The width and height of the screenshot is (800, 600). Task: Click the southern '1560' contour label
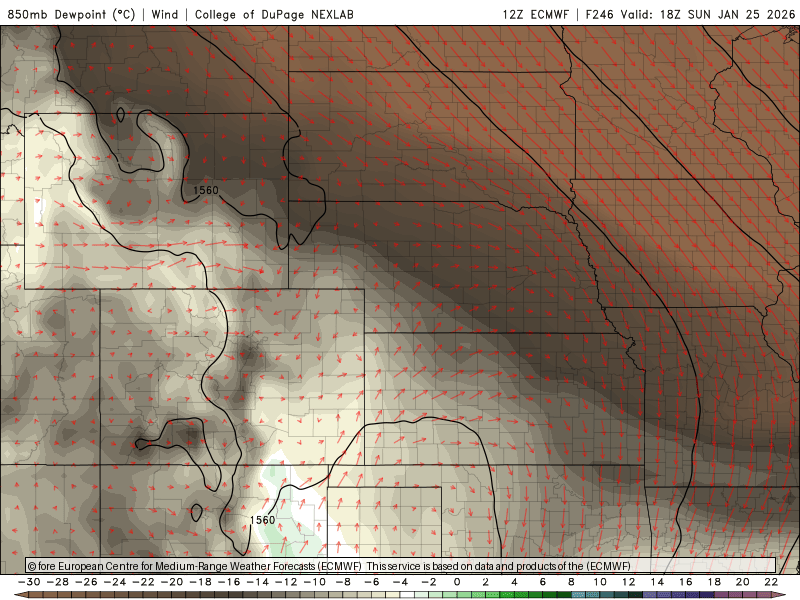[x=262, y=520]
